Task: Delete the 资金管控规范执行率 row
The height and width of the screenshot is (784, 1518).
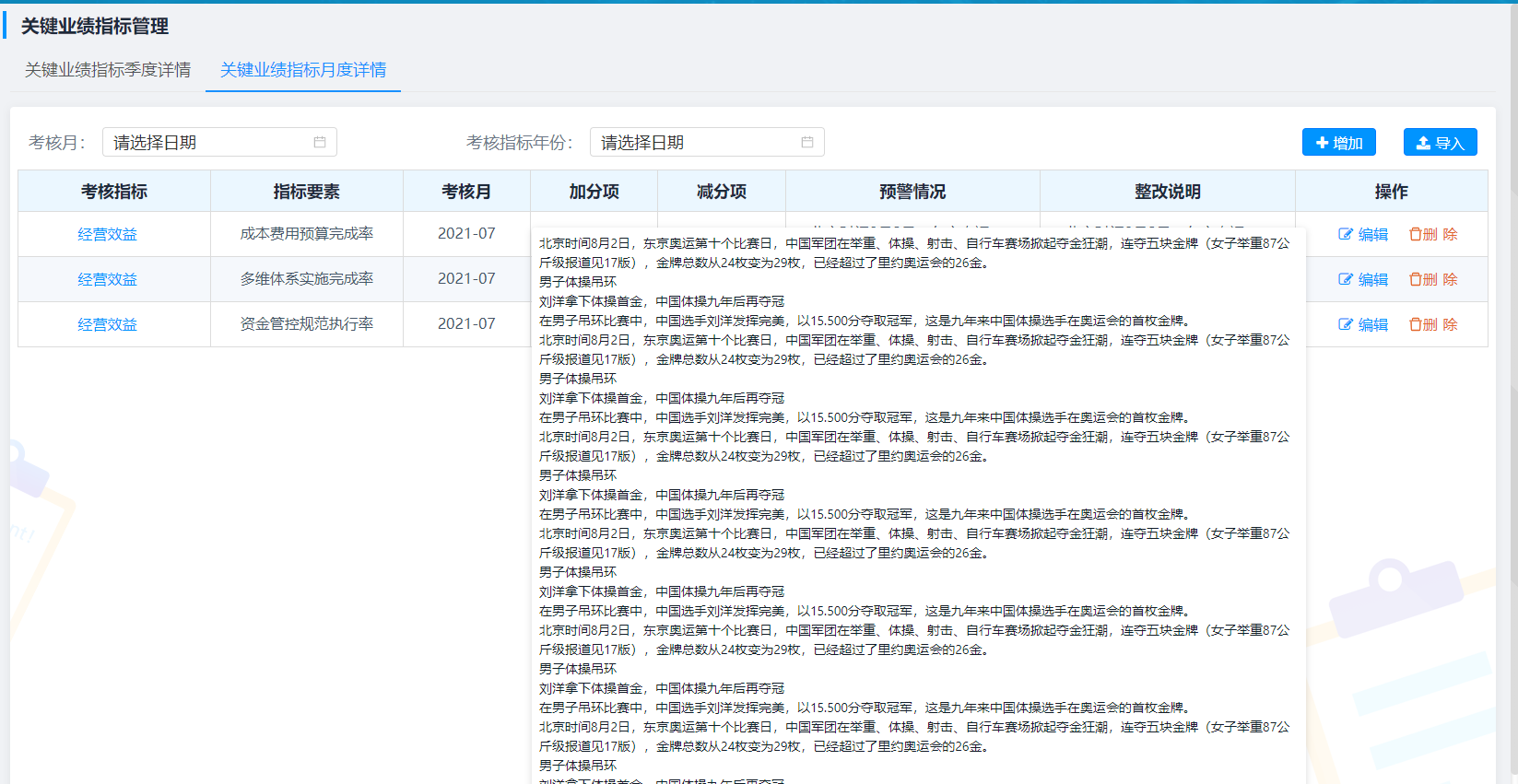Action: click(1433, 324)
